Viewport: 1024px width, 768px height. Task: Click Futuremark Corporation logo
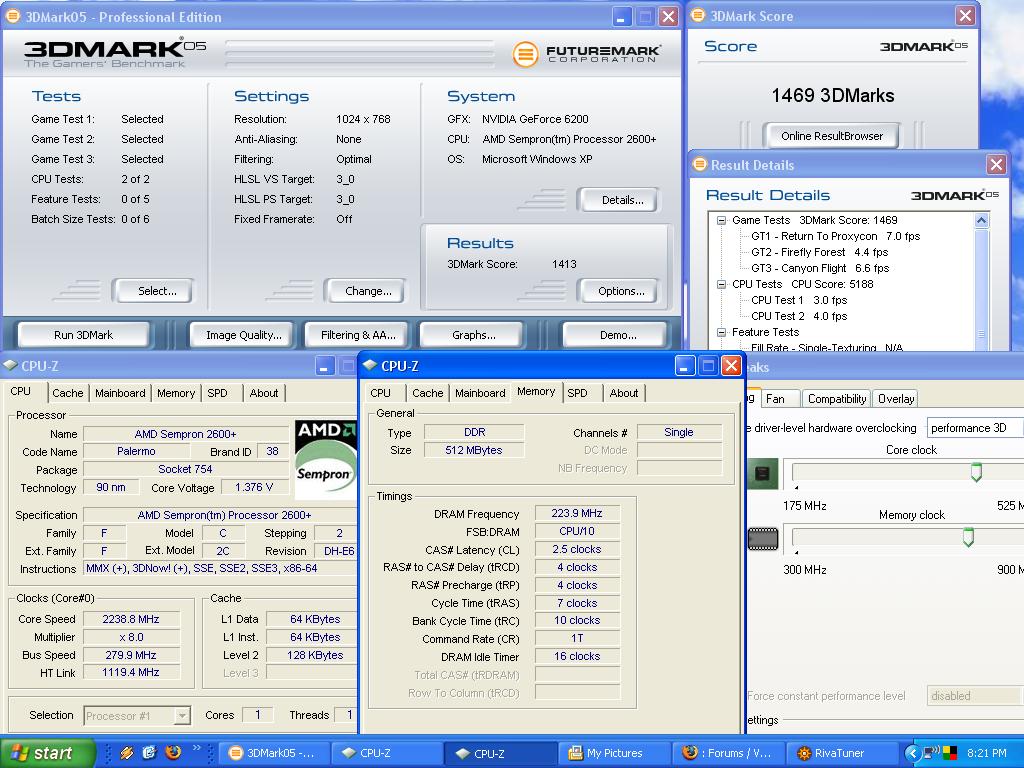(586, 54)
